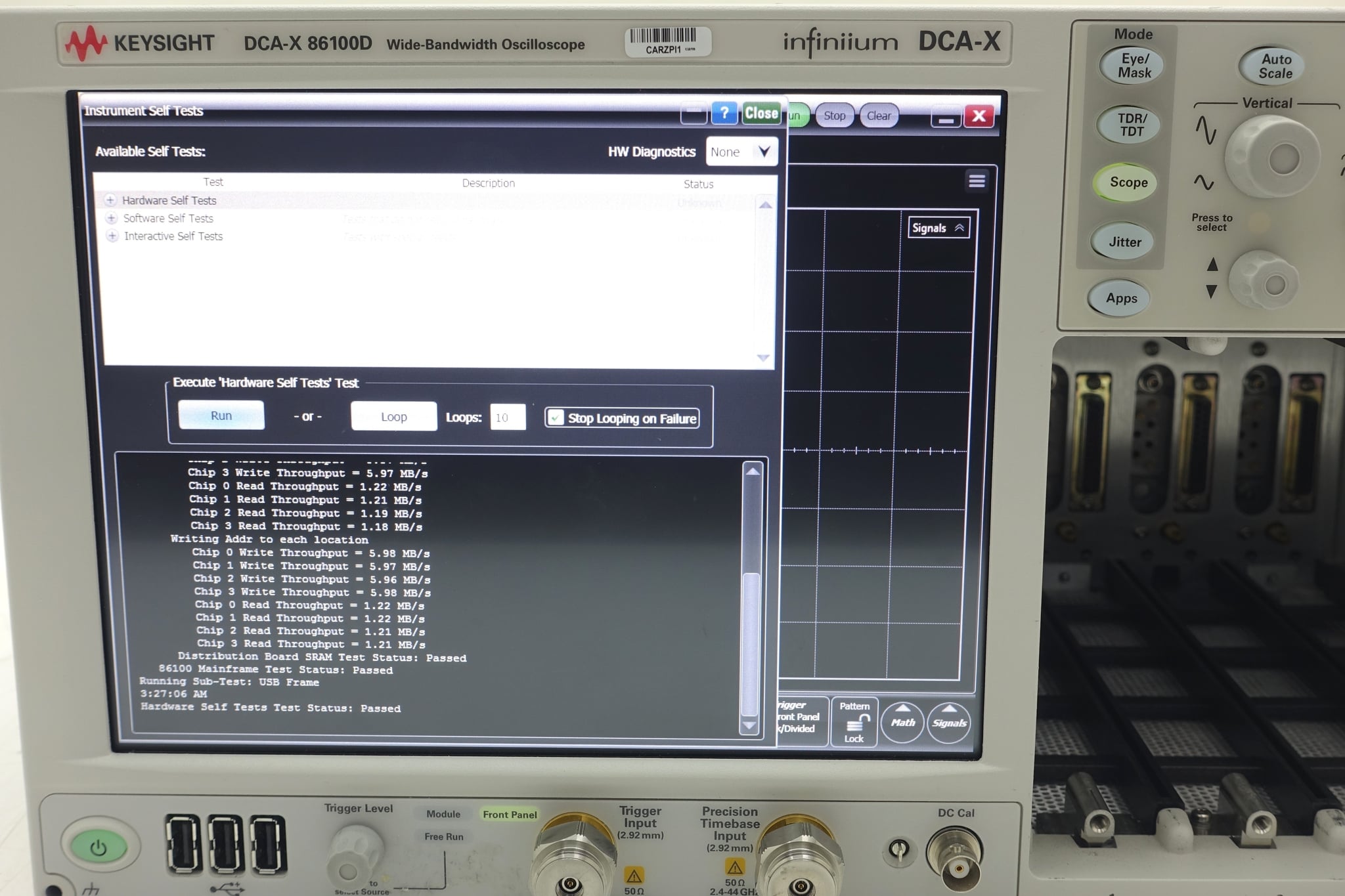Click the Loops count input field

point(508,417)
